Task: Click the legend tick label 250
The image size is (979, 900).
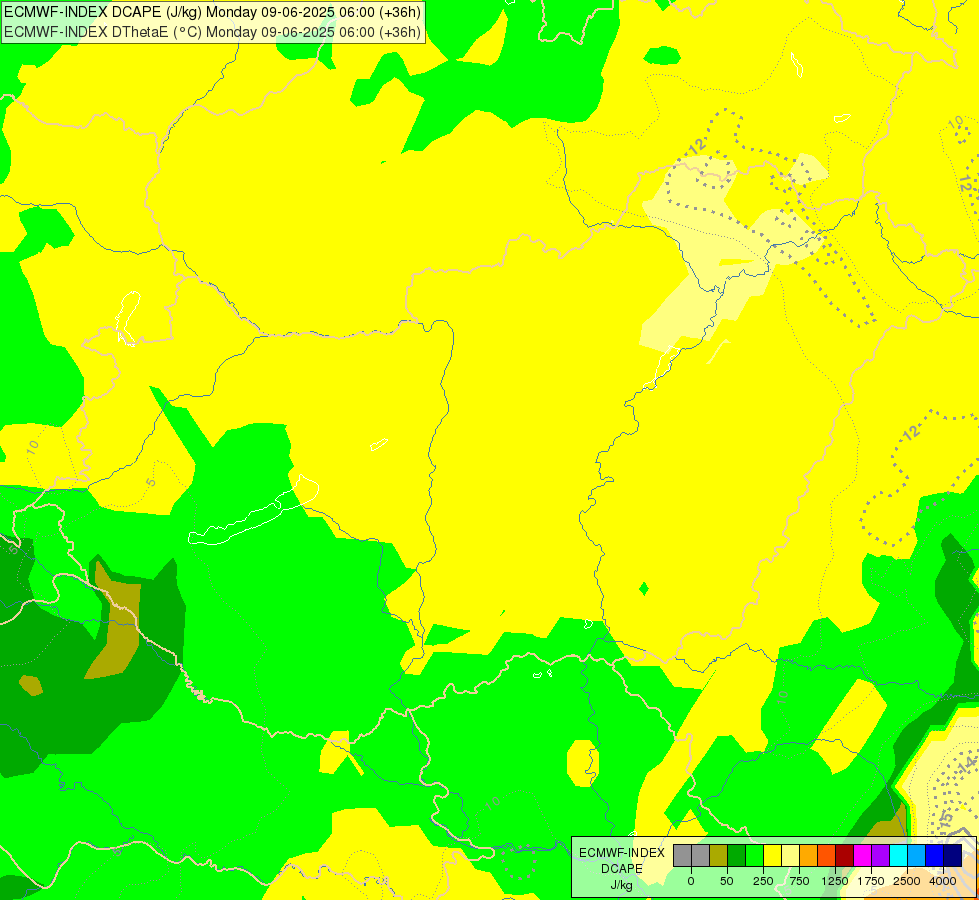Action: 763,881
